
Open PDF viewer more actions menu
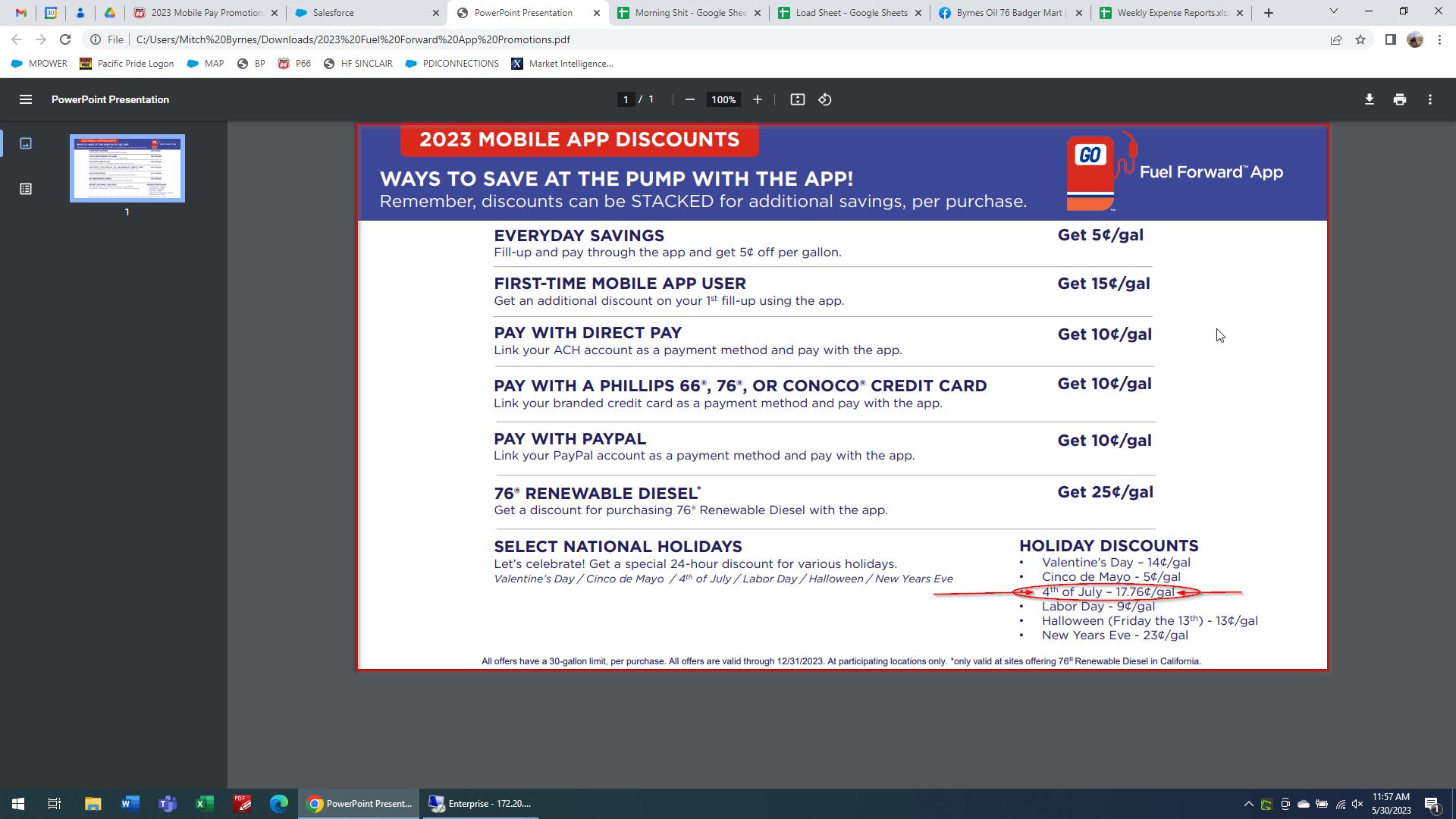pos(1429,99)
